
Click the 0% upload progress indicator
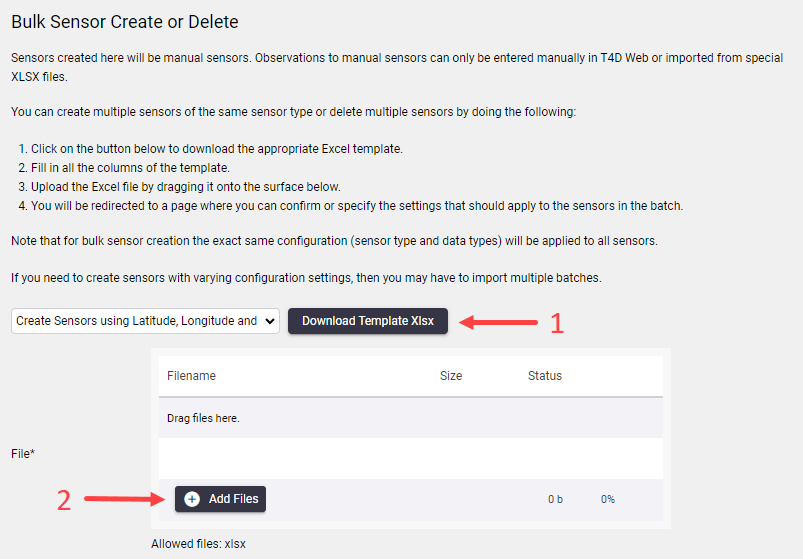(x=608, y=499)
